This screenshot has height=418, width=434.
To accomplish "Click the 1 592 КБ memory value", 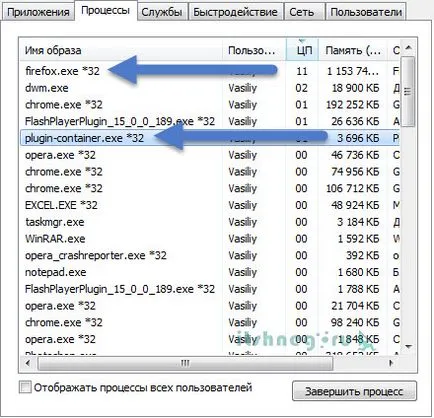I will click(x=358, y=239).
